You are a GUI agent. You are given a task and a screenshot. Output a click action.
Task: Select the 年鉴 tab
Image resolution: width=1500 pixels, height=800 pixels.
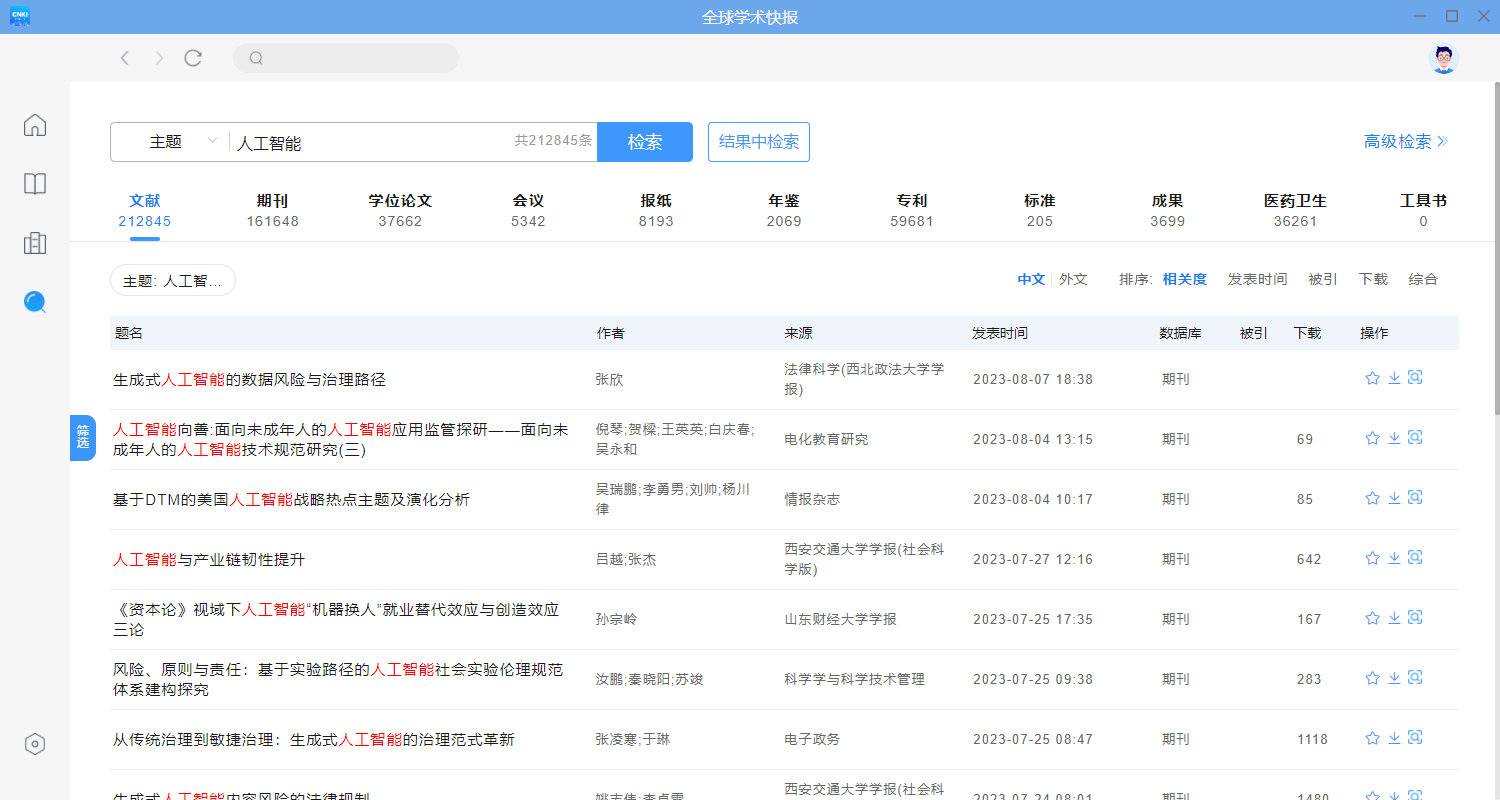784,210
